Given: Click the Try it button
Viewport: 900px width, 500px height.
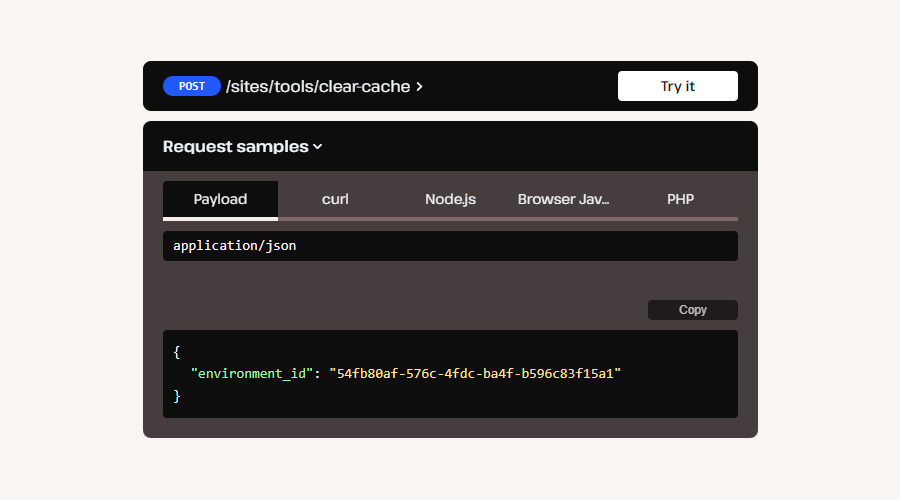Looking at the screenshot, I should 677,86.
